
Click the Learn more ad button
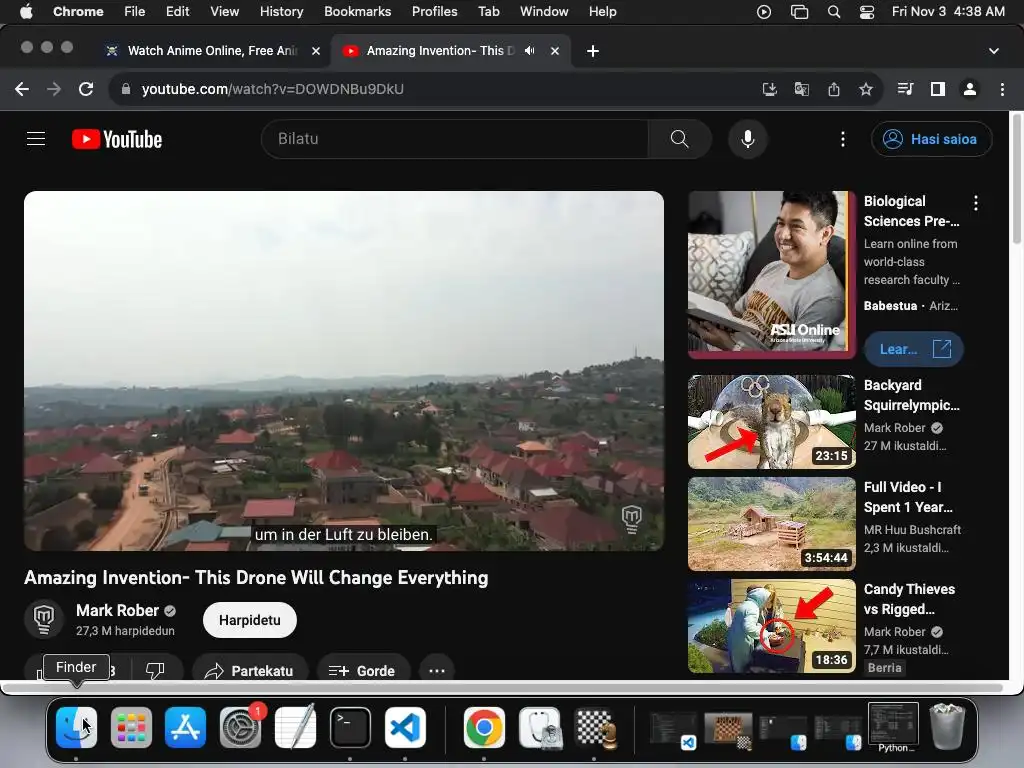pyautogui.click(x=914, y=349)
